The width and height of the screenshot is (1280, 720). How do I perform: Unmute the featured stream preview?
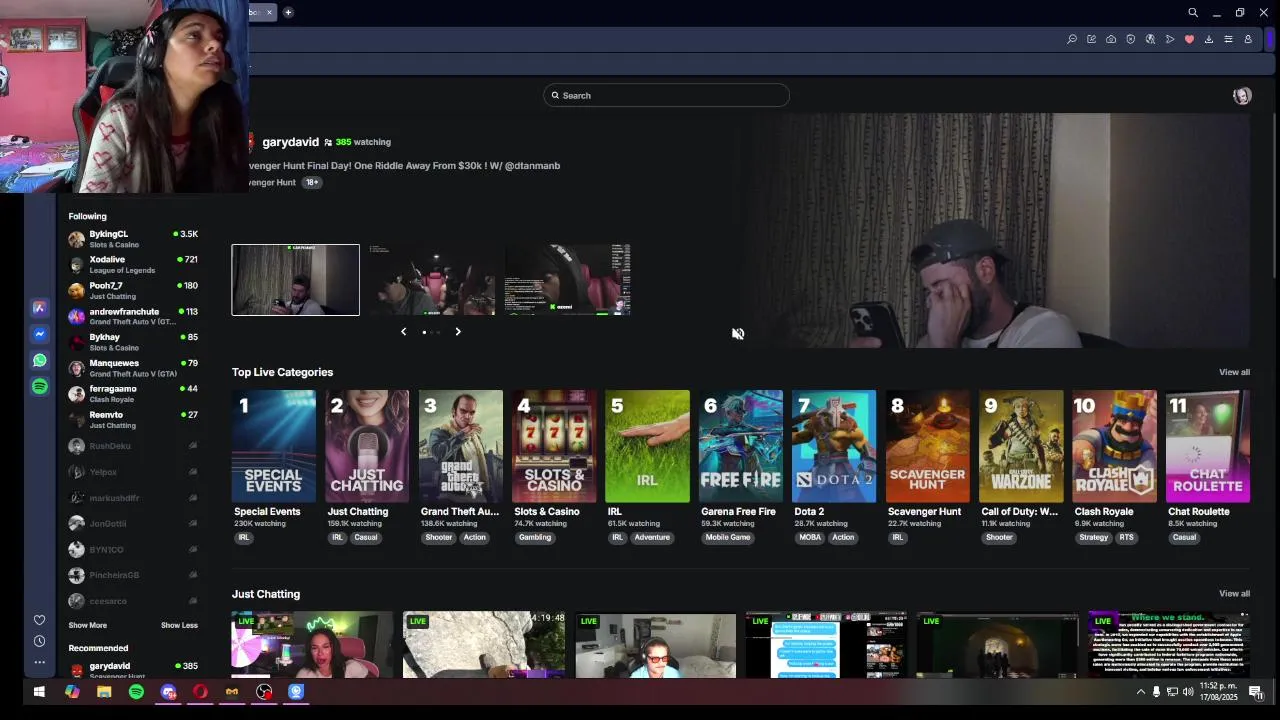738,334
